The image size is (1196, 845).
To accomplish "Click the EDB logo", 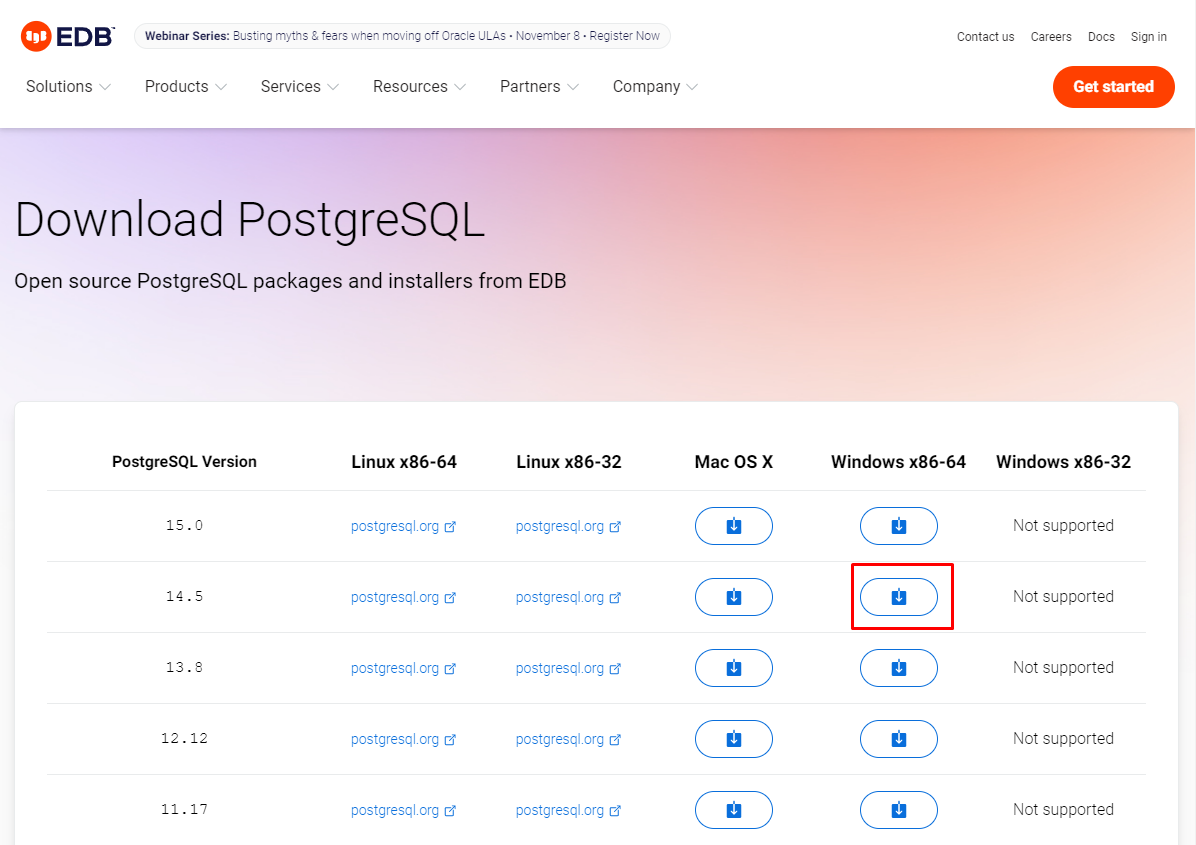I will point(68,36).
